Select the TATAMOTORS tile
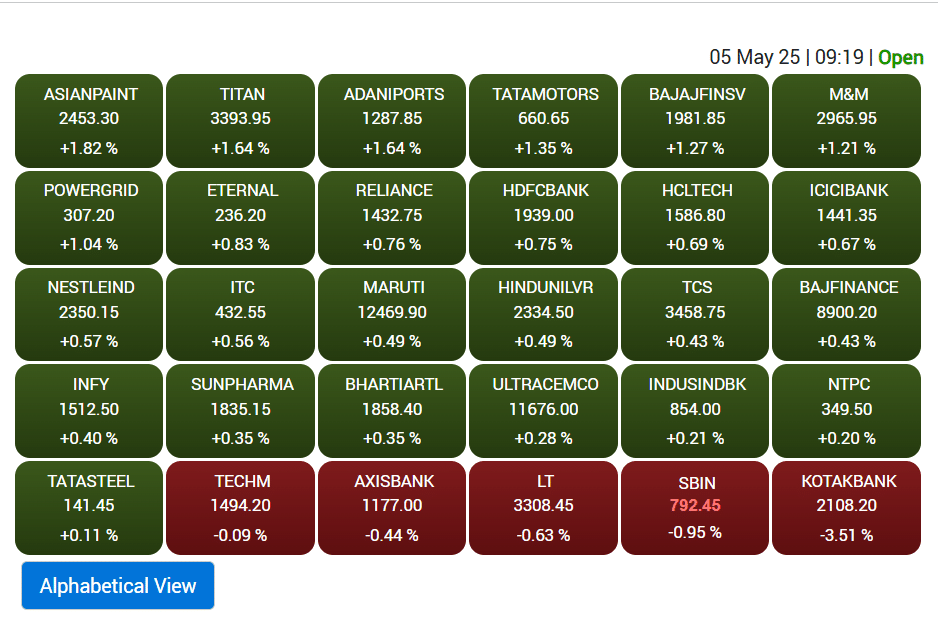The image size is (938, 640). (543, 121)
